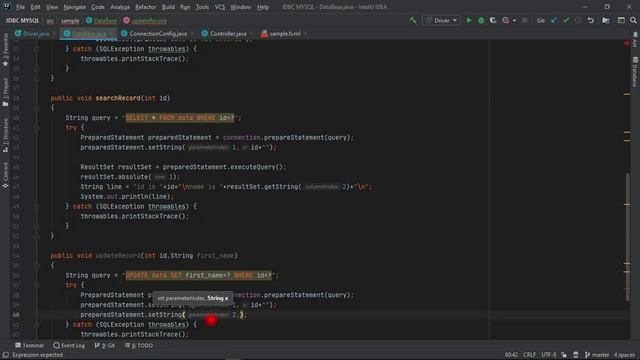
Task: Rollback changes with undo arrow icon
Action: coord(590,20)
